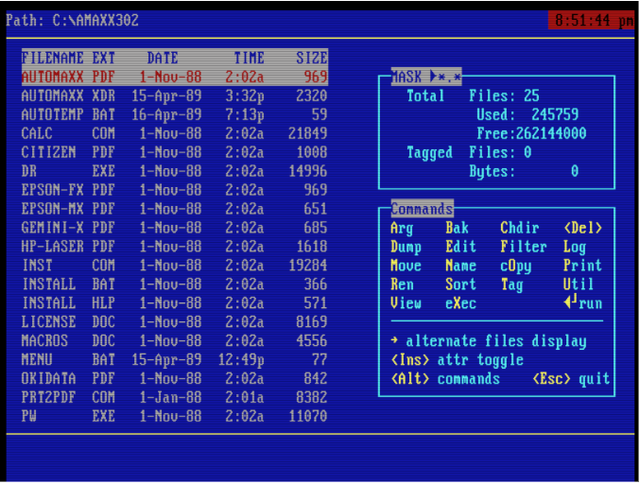
Task: Click the Chdir command
Action: [x=520, y=228]
